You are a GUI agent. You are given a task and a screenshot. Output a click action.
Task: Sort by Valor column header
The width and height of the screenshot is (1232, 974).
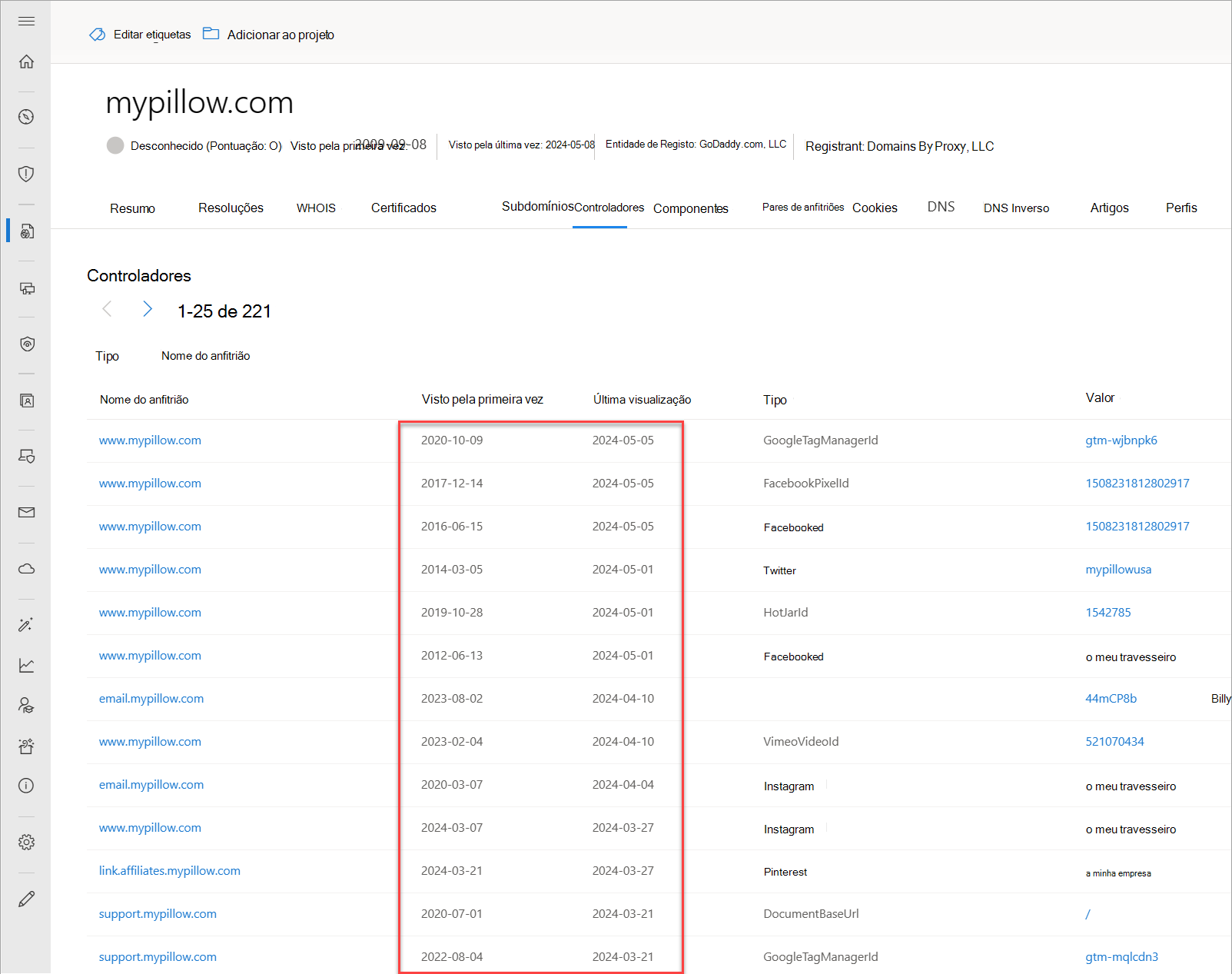(1100, 397)
